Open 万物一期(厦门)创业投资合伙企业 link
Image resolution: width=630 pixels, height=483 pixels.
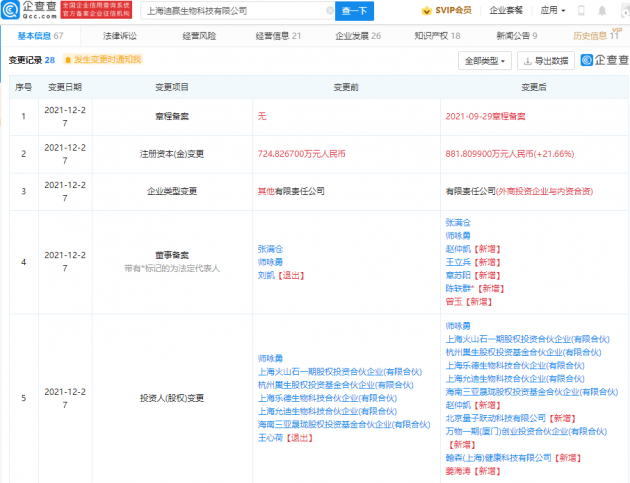point(526,432)
